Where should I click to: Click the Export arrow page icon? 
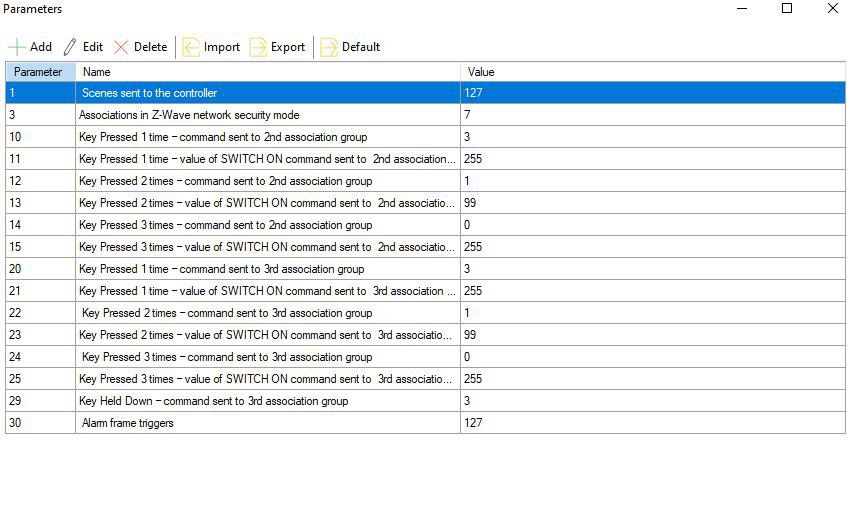click(258, 47)
